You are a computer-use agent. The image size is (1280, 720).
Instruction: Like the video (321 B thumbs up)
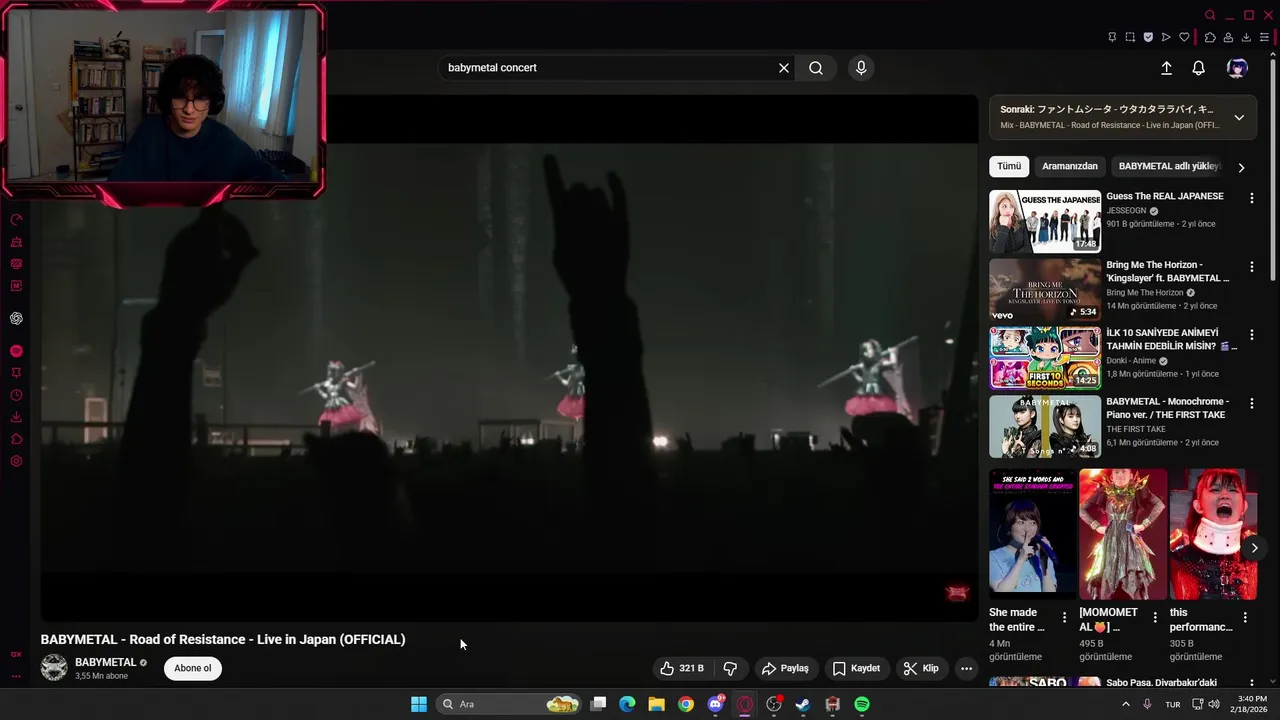tap(681, 668)
